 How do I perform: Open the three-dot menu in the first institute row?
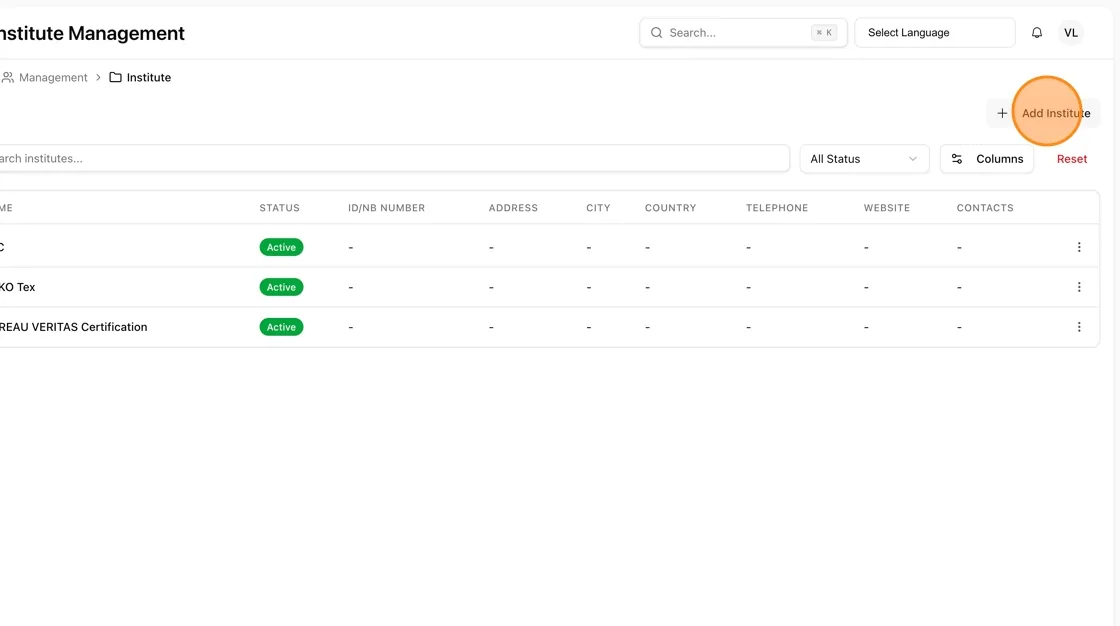(1079, 247)
